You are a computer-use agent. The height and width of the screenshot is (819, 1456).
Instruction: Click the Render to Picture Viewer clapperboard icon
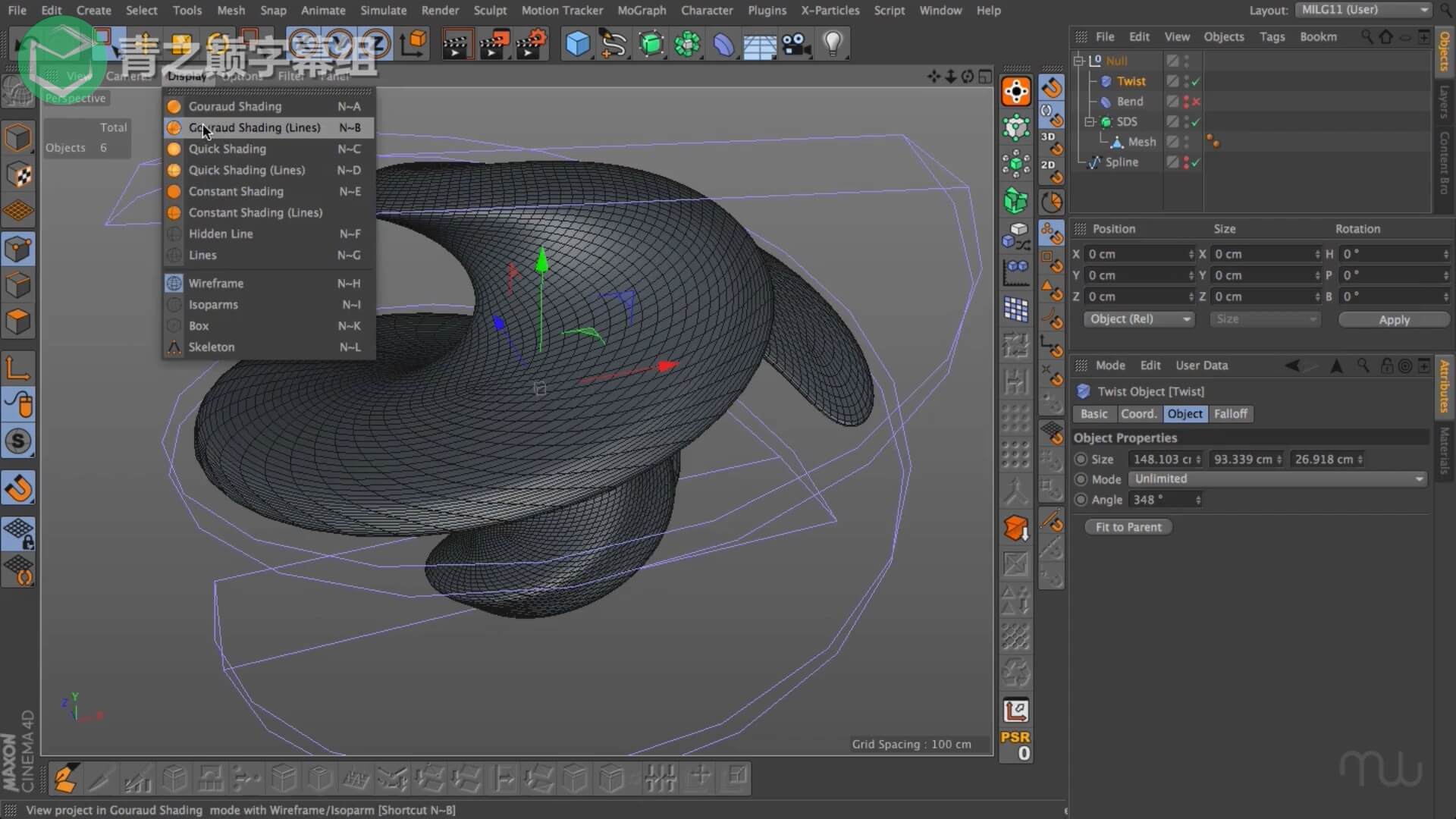(494, 43)
